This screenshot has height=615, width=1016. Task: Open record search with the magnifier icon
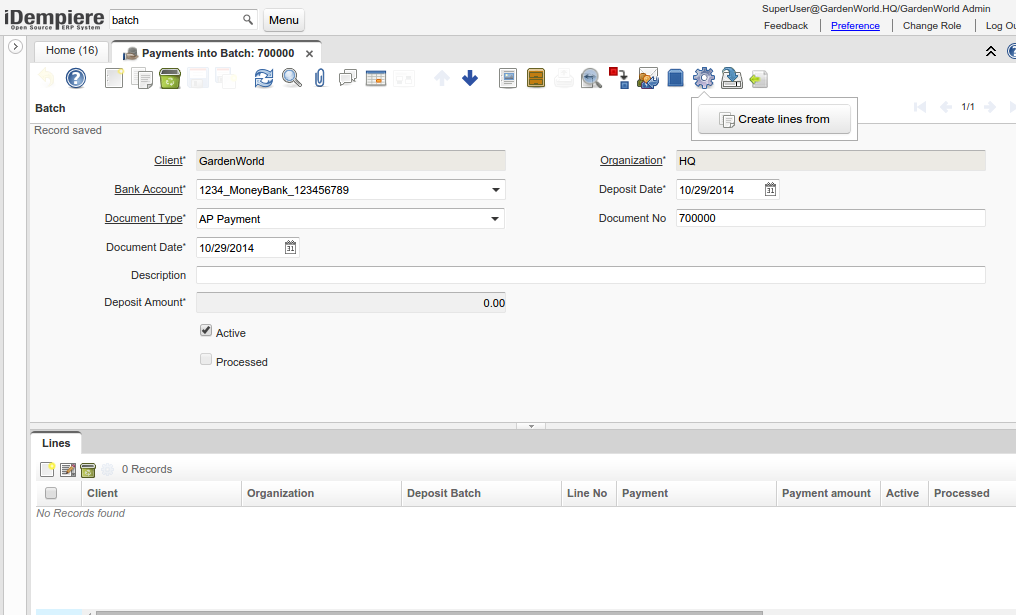[291, 78]
